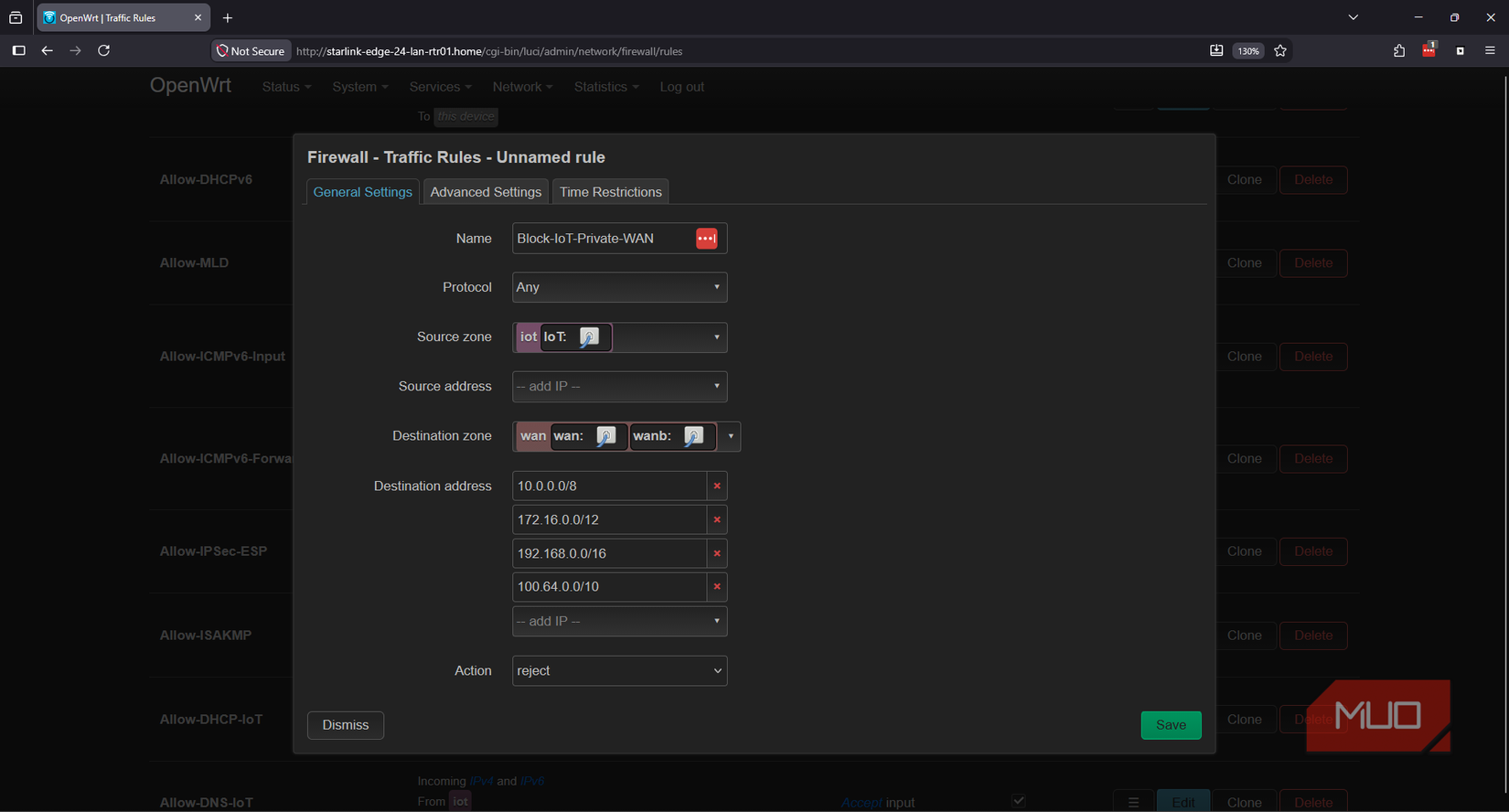Click the 172.16.0.0/12 destination address field
Image resolution: width=1509 pixels, height=812 pixels.
click(609, 520)
